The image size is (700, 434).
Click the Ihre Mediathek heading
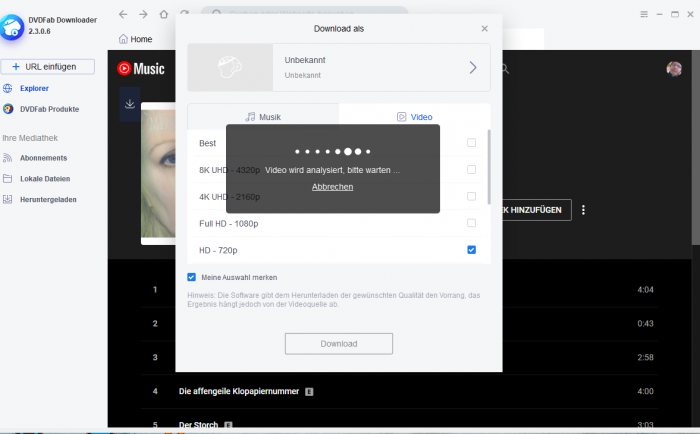click(x=30, y=138)
